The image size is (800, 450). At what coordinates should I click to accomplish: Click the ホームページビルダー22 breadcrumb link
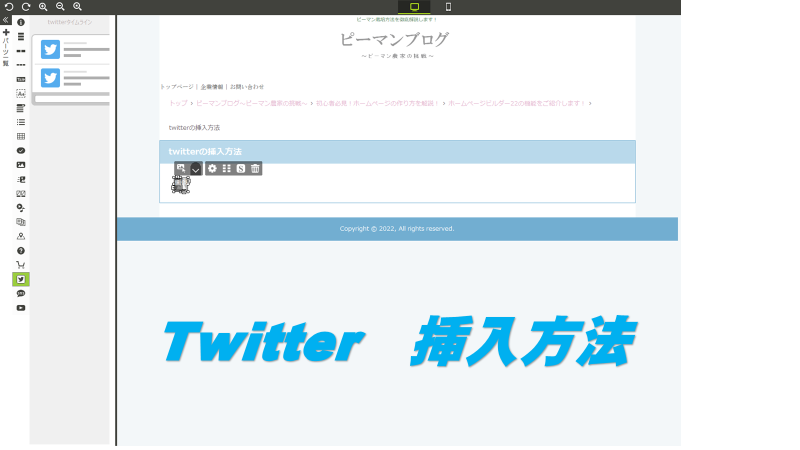click(x=516, y=103)
